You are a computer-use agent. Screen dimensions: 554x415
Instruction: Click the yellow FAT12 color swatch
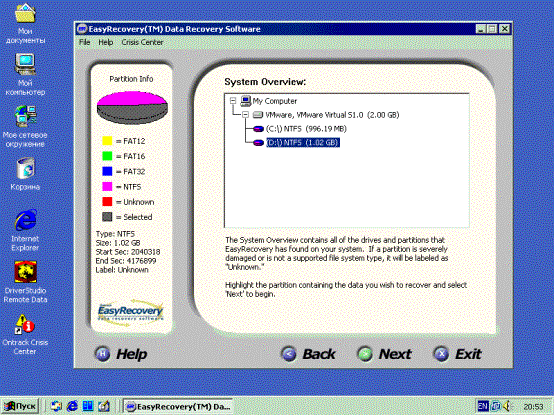(x=107, y=141)
